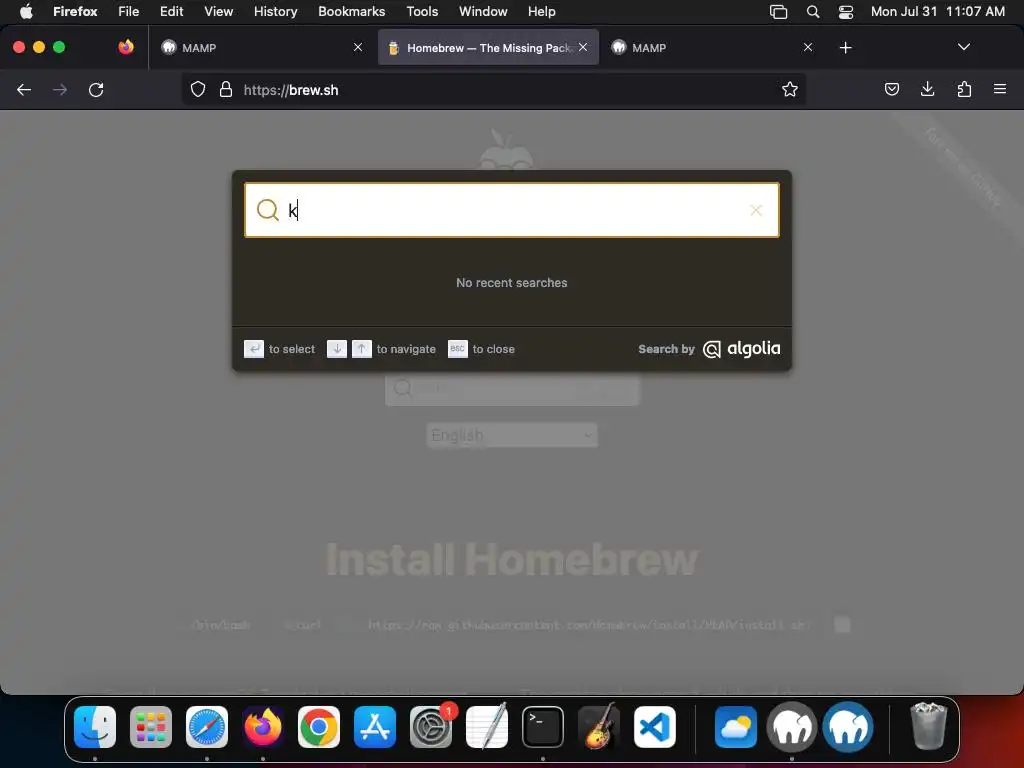Expand the list all tabs chevron
The width and height of the screenshot is (1024, 768).
(x=963, y=47)
